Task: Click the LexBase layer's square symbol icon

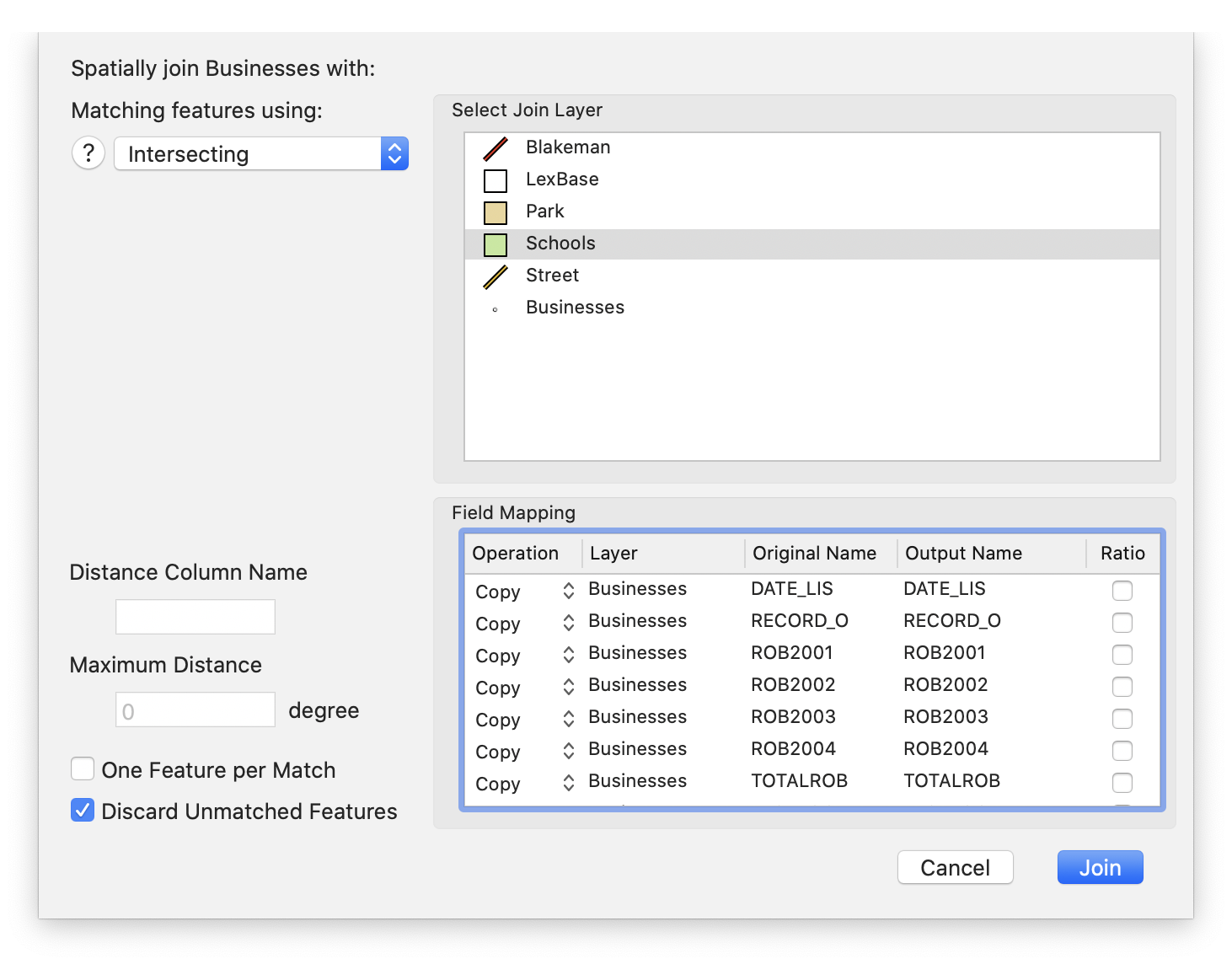Action: coord(495,179)
